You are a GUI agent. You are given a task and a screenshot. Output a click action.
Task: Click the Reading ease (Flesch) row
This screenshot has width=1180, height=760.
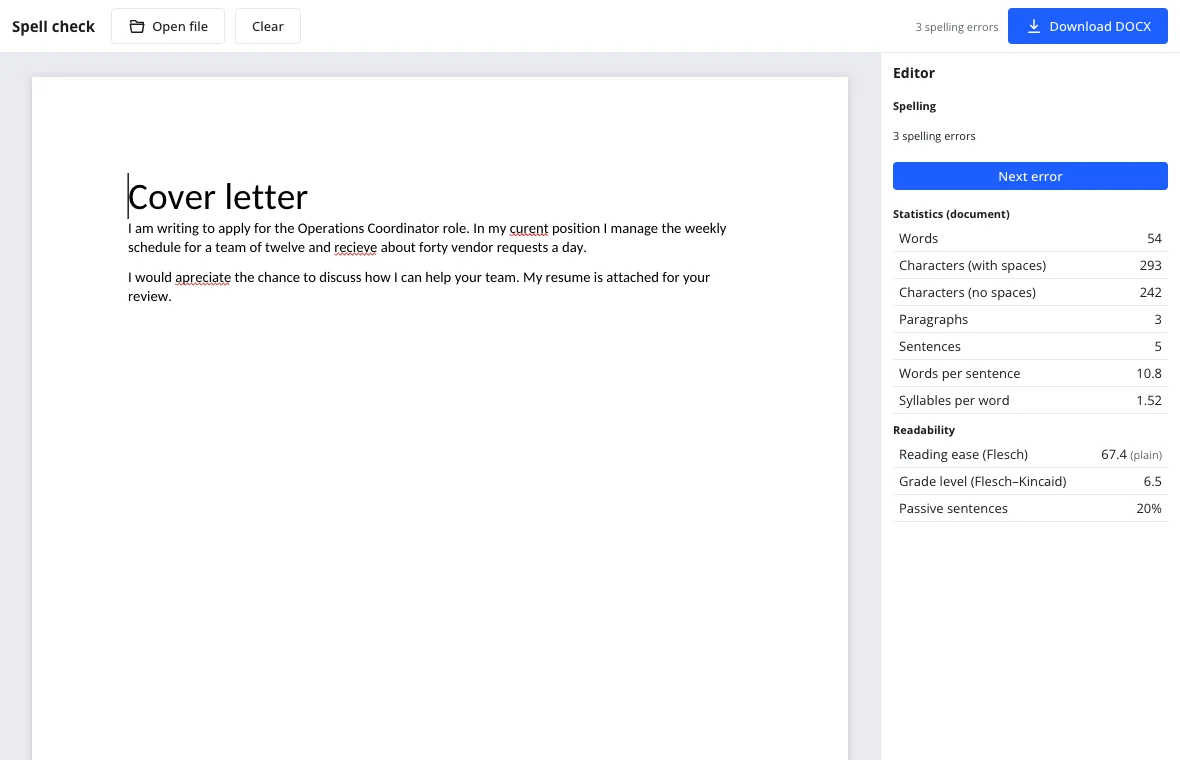point(1029,454)
